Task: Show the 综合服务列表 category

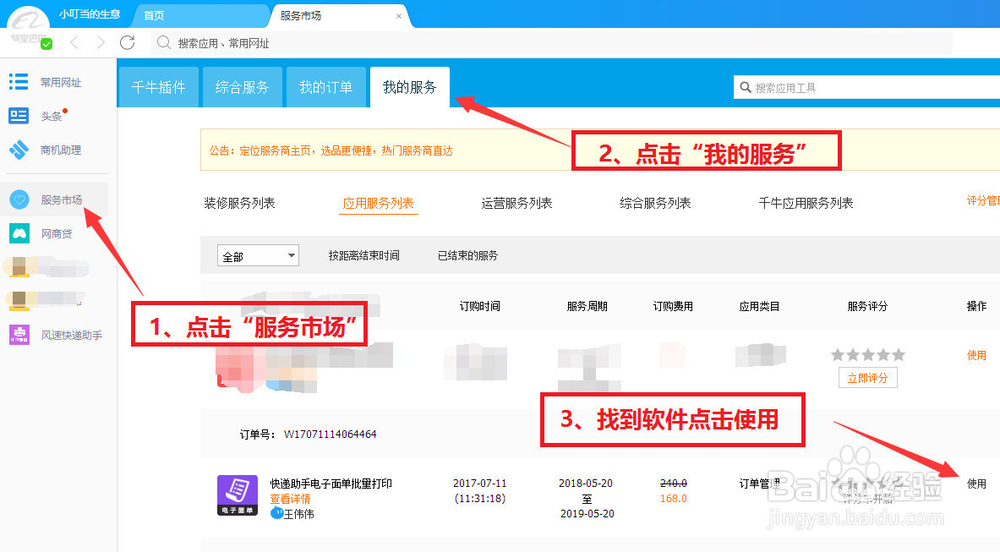Action: pyautogui.click(x=655, y=203)
